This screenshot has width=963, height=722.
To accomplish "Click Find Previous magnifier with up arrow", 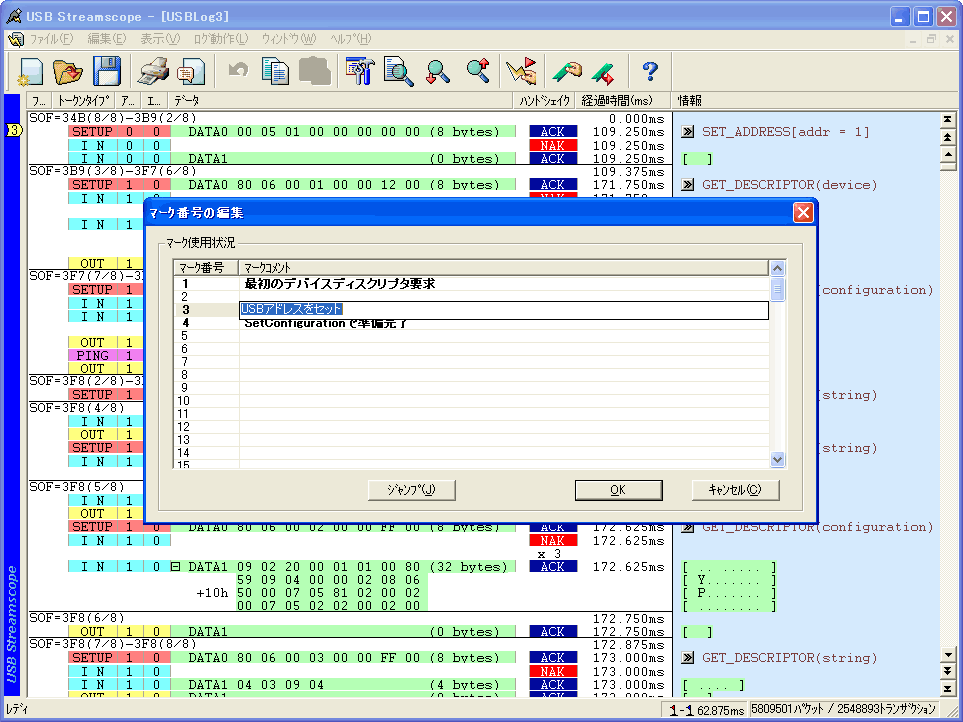I will coord(477,71).
